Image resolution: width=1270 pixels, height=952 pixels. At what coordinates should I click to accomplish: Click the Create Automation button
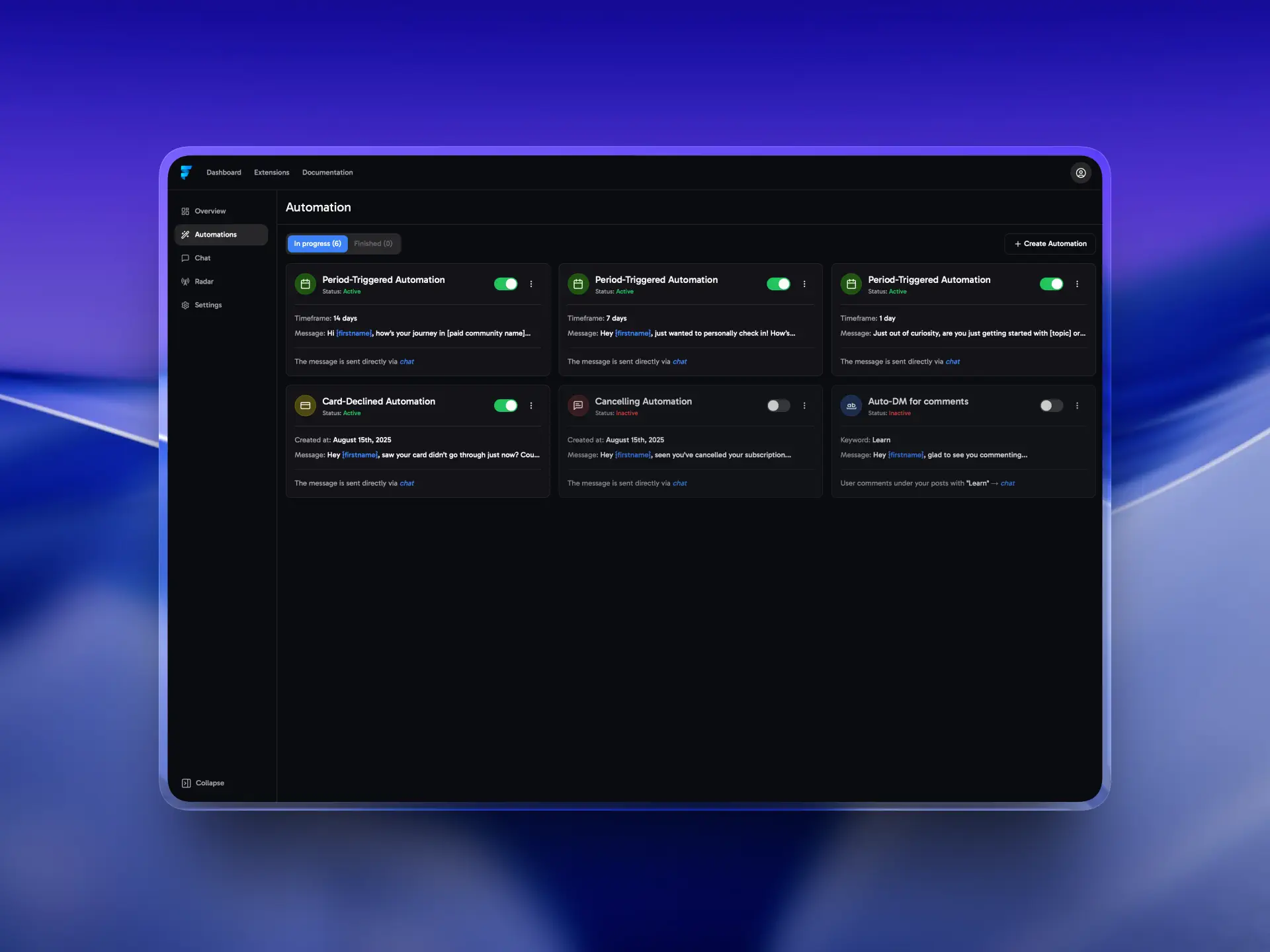click(x=1050, y=244)
